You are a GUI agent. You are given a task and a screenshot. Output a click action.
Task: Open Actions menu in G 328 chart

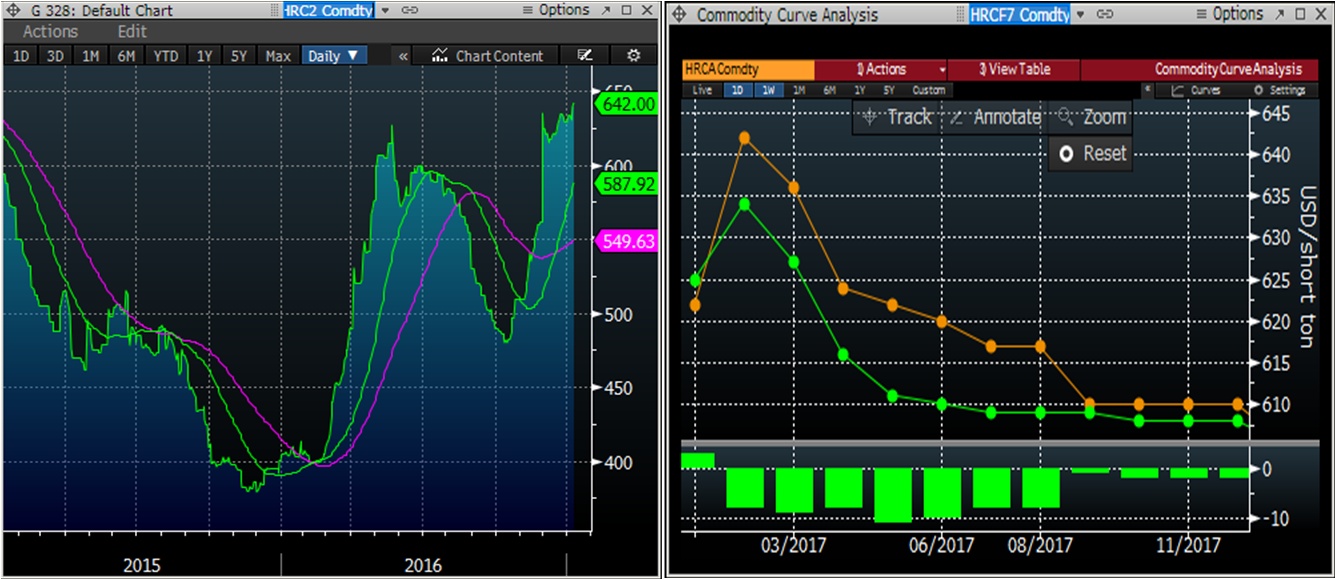click(x=50, y=32)
